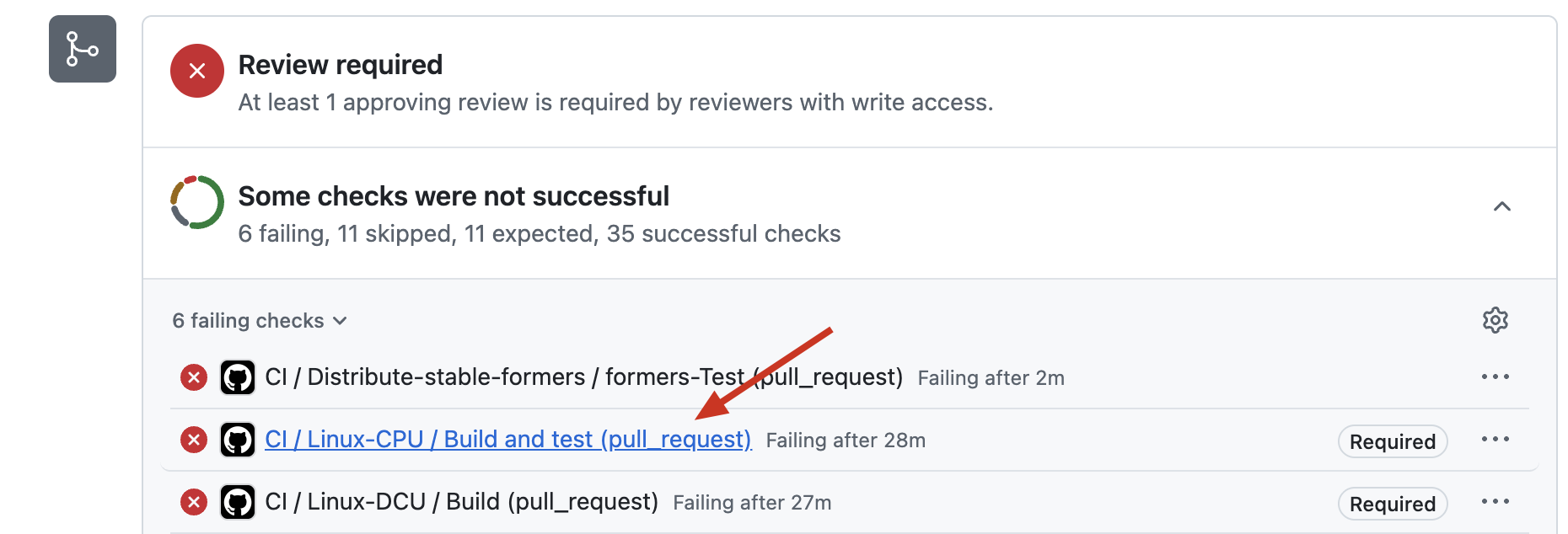Open the ellipsis menu for formers-Test check
1568x534 pixels.
tap(1496, 377)
